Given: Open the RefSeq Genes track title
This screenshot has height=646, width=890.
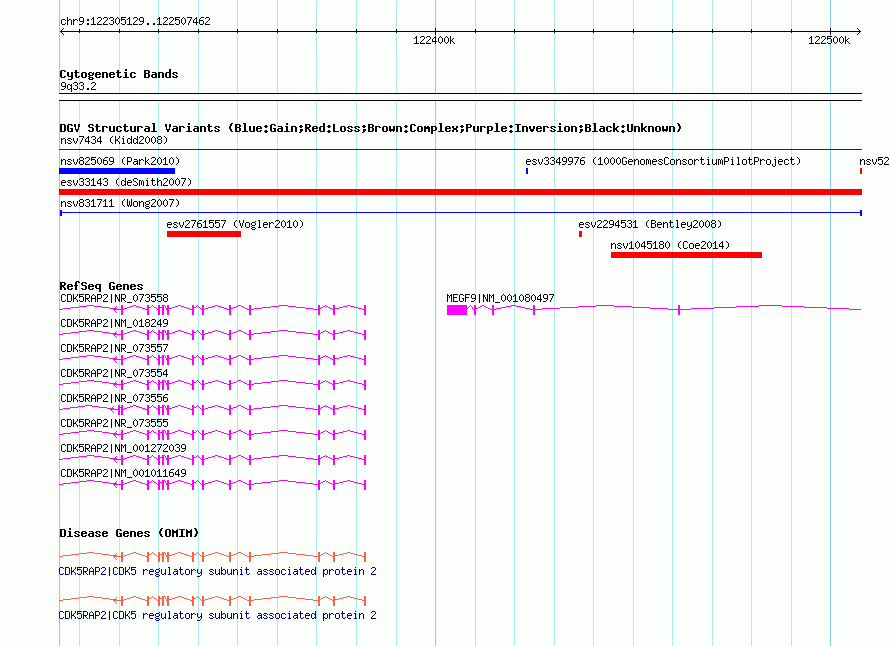Looking at the screenshot, I should coord(101,286).
